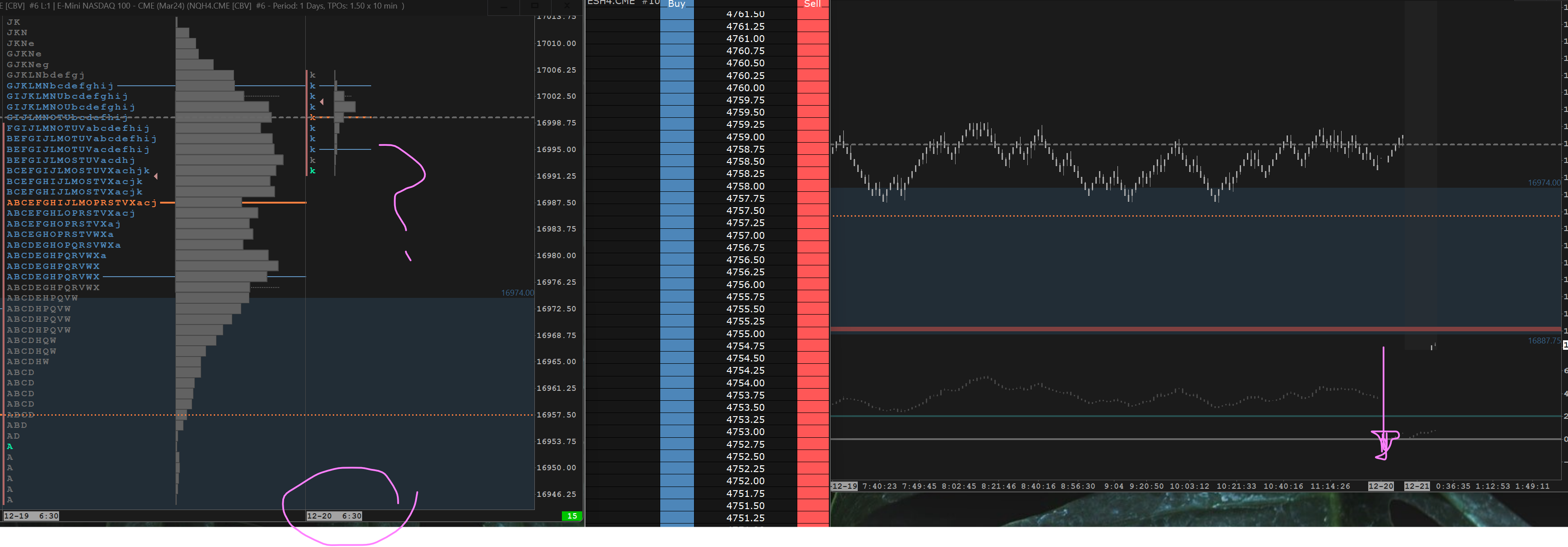Click the 12-21 date label on right chart

pos(1416,486)
